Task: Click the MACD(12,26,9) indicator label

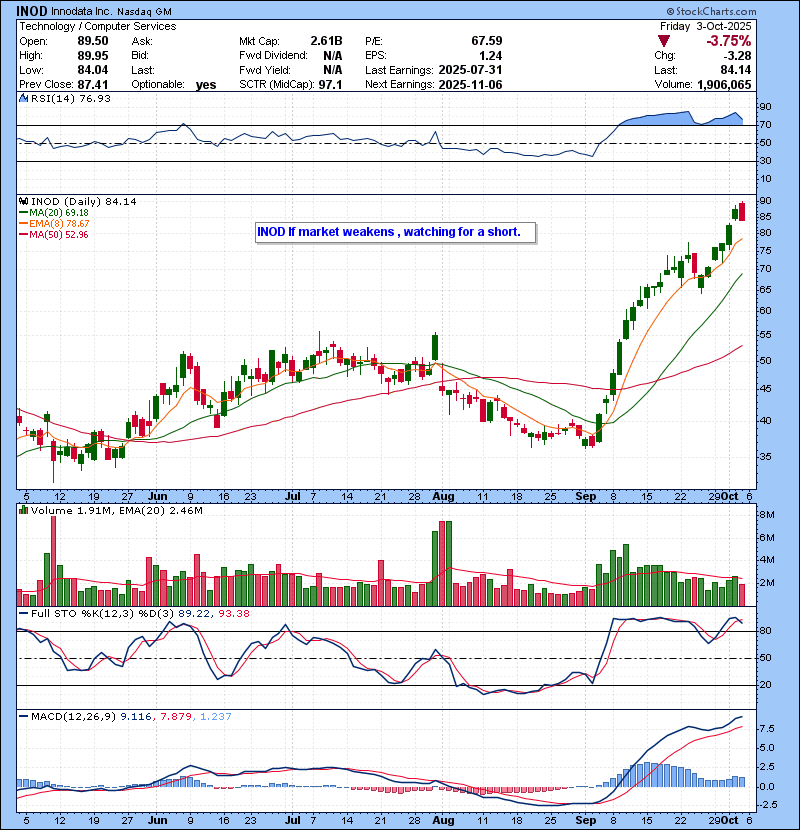Action: tap(73, 717)
